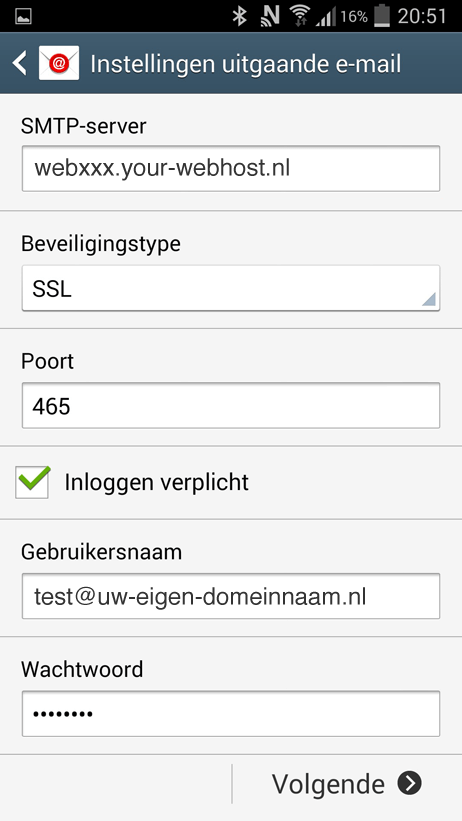Focus the SMTP-server input field
Viewport: 462px width, 821px height.
(231, 169)
